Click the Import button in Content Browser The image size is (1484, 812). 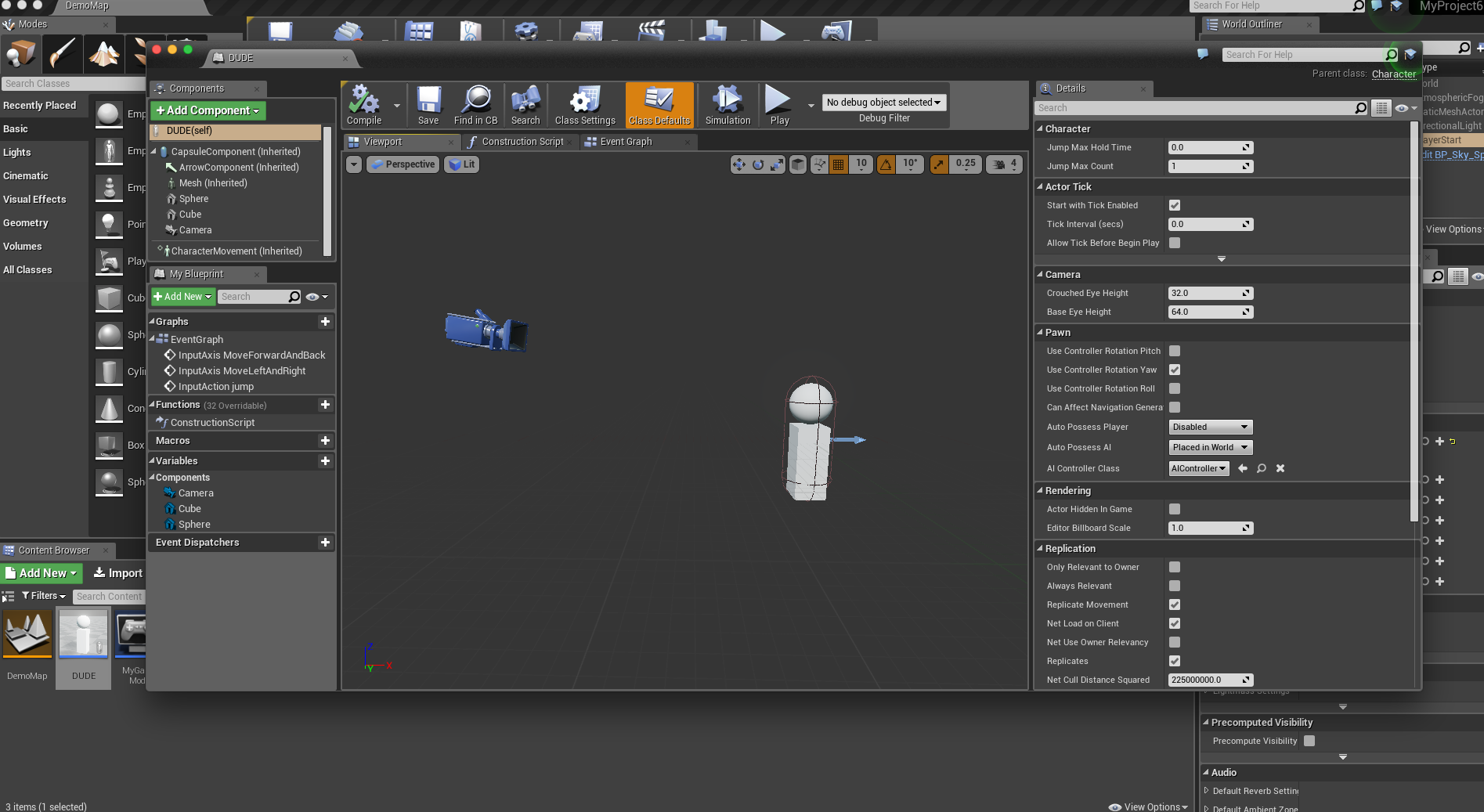click(118, 573)
